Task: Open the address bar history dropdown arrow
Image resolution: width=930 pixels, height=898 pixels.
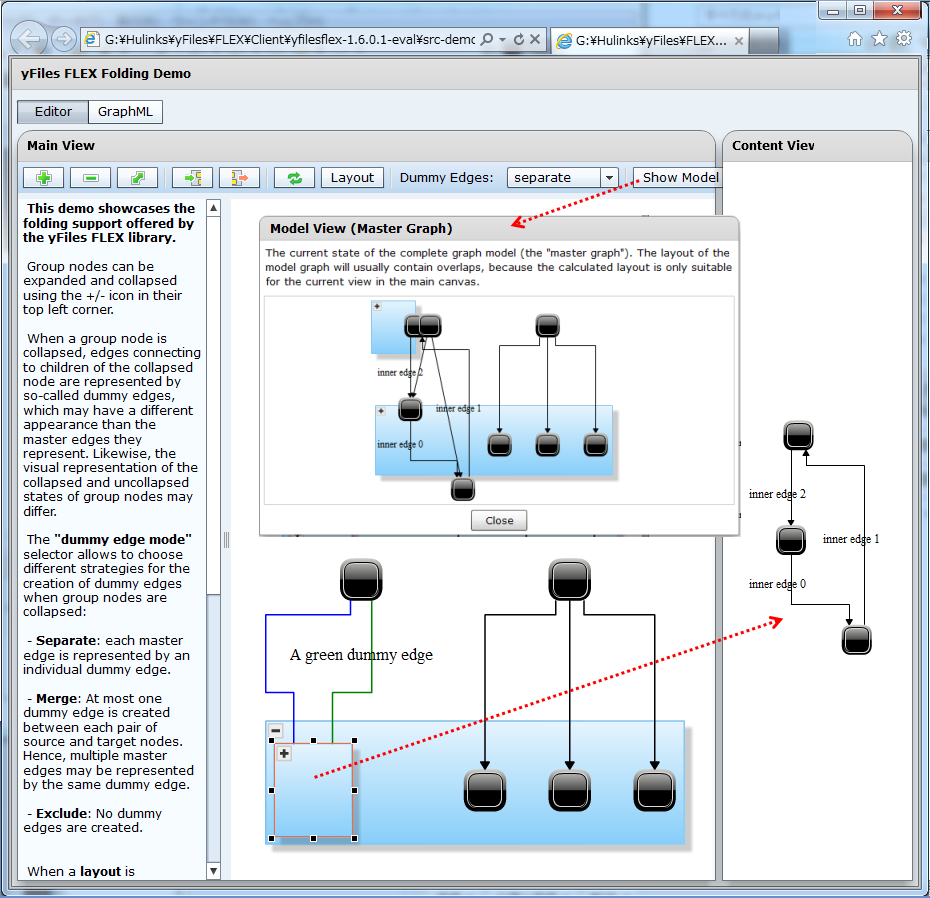Action: point(502,40)
